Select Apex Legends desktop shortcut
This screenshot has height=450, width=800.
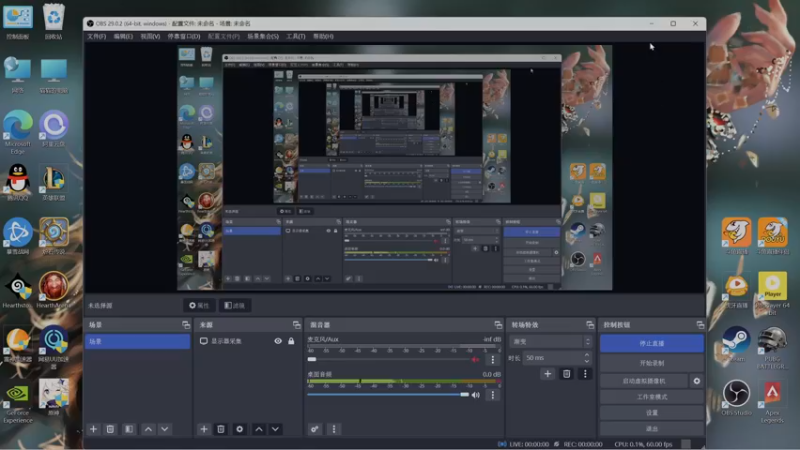coord(772,402)
